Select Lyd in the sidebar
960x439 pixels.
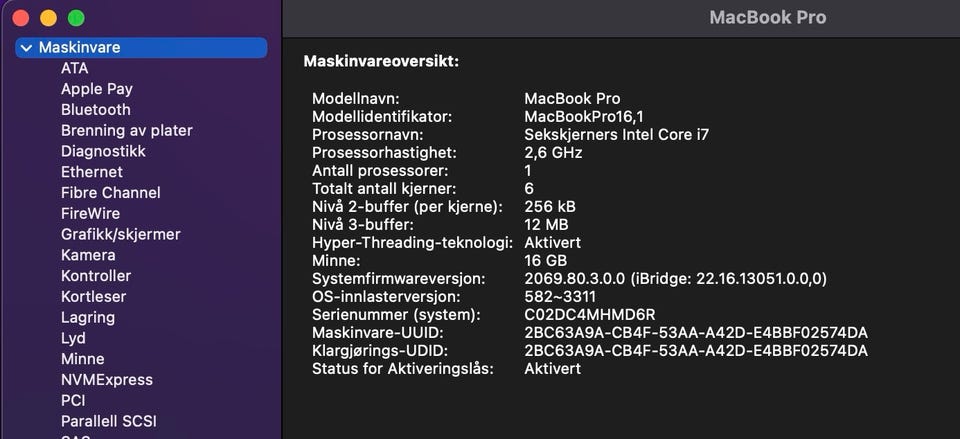pos(73,338)
